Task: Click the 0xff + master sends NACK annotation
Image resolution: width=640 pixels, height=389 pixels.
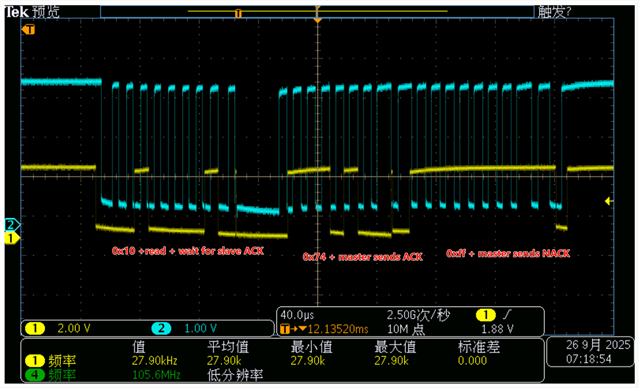Action: [508, 253]
